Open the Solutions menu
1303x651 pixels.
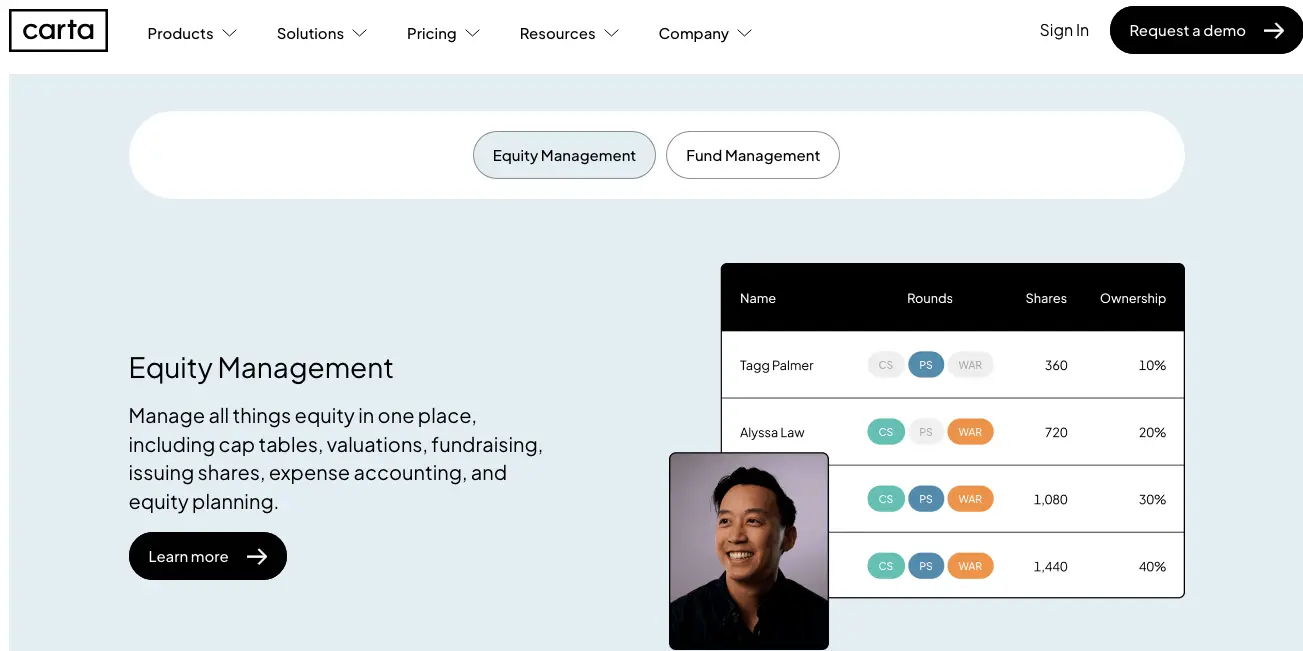[x=322, y=34]
